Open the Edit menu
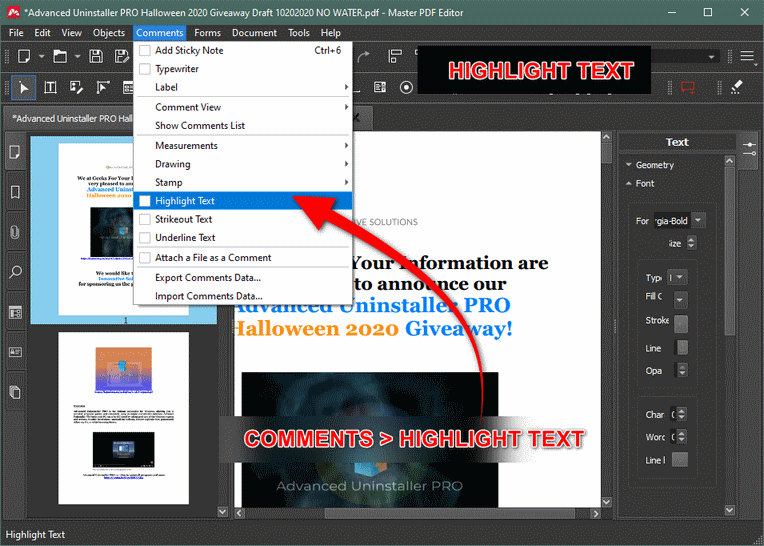The image size is (764, 546). tap(42, 33)
